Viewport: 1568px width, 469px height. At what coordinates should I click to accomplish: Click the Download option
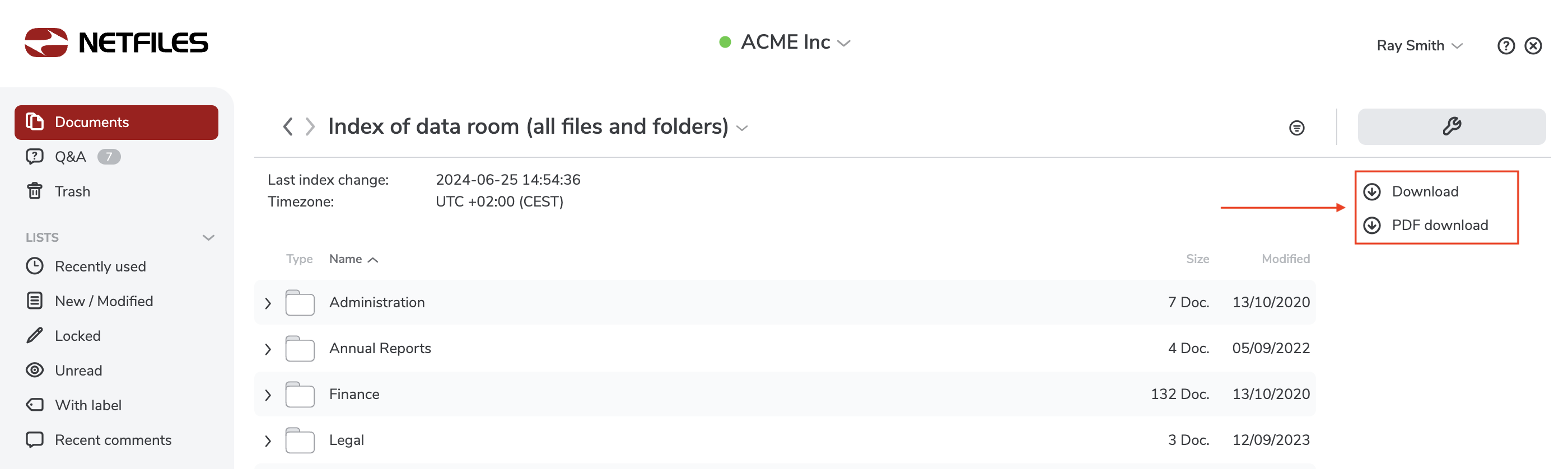(x=1424, y=191)
